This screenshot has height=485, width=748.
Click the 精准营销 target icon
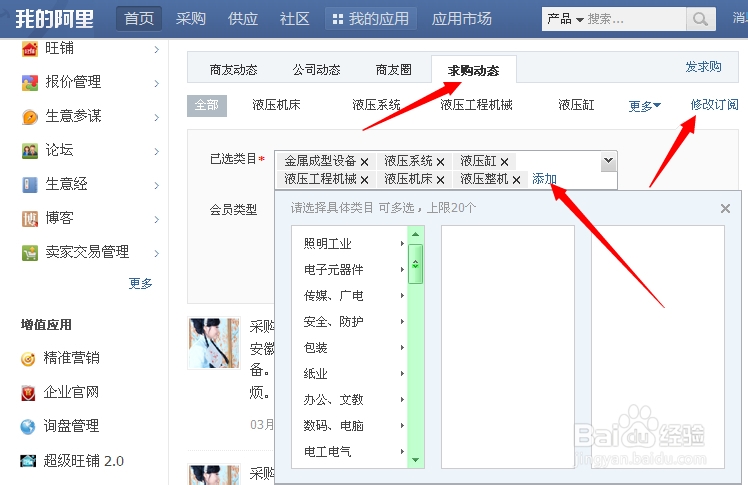[x=28, y=358]
